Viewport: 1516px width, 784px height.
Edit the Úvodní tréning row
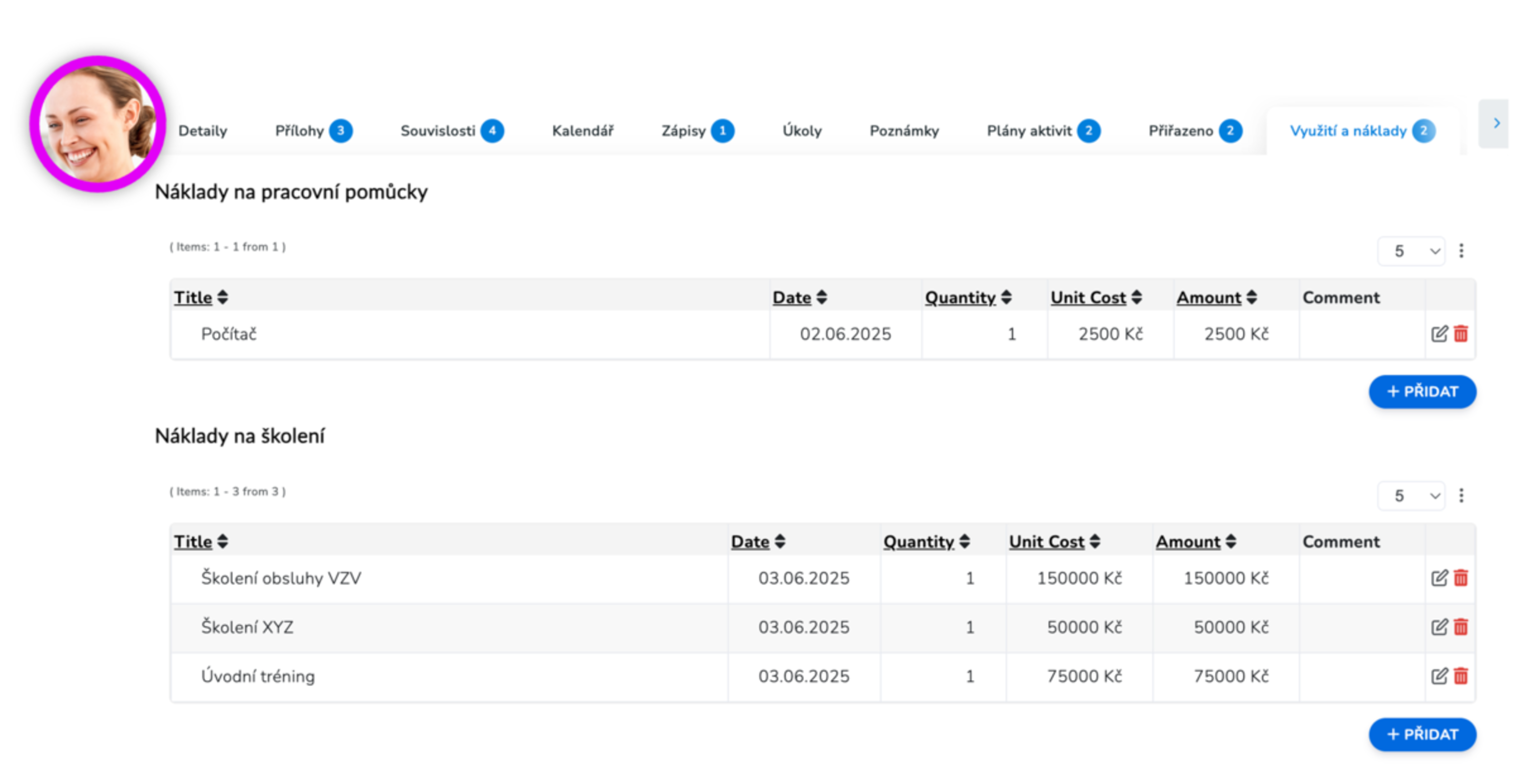1439,676
